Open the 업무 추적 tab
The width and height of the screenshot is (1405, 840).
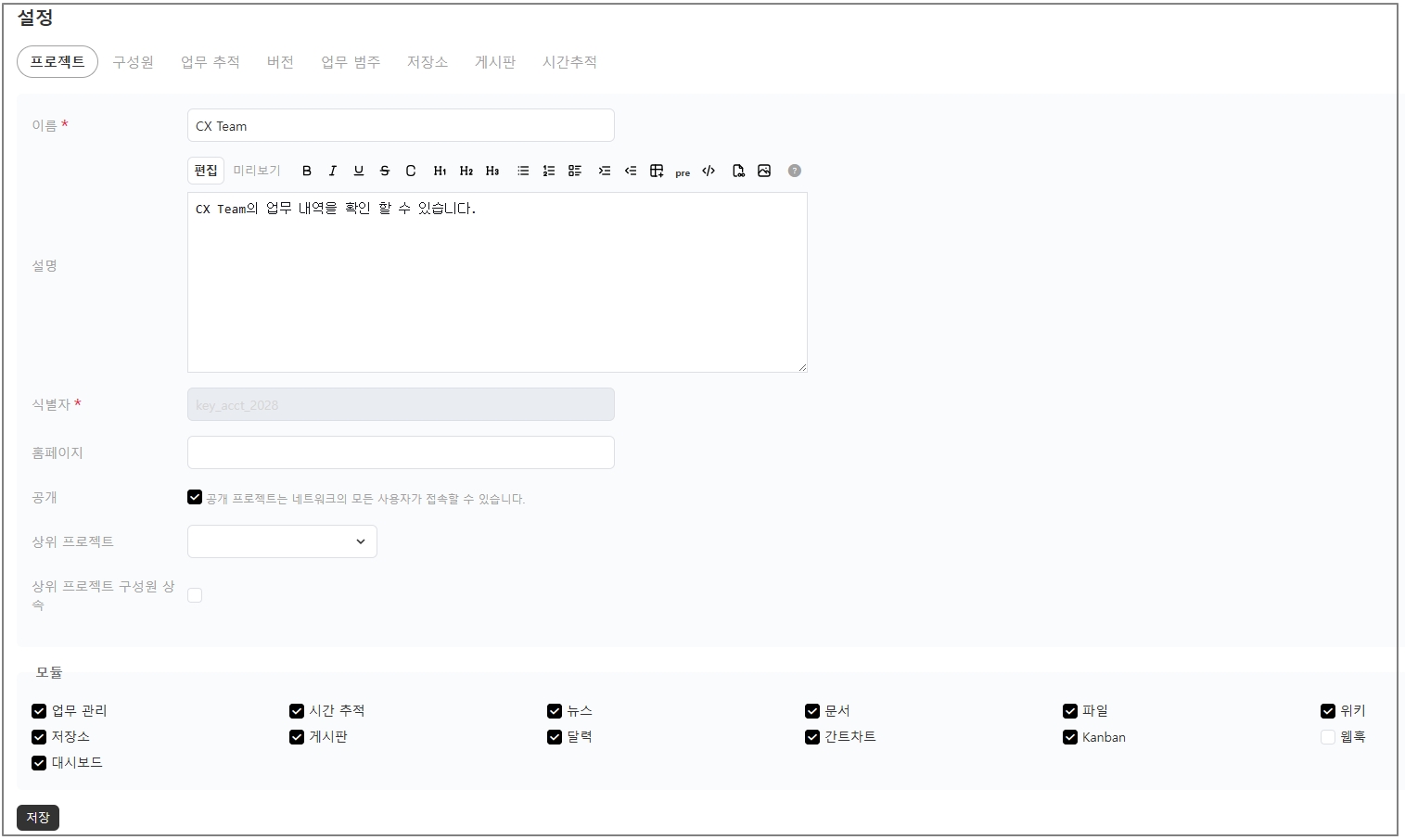pos(211,62)
